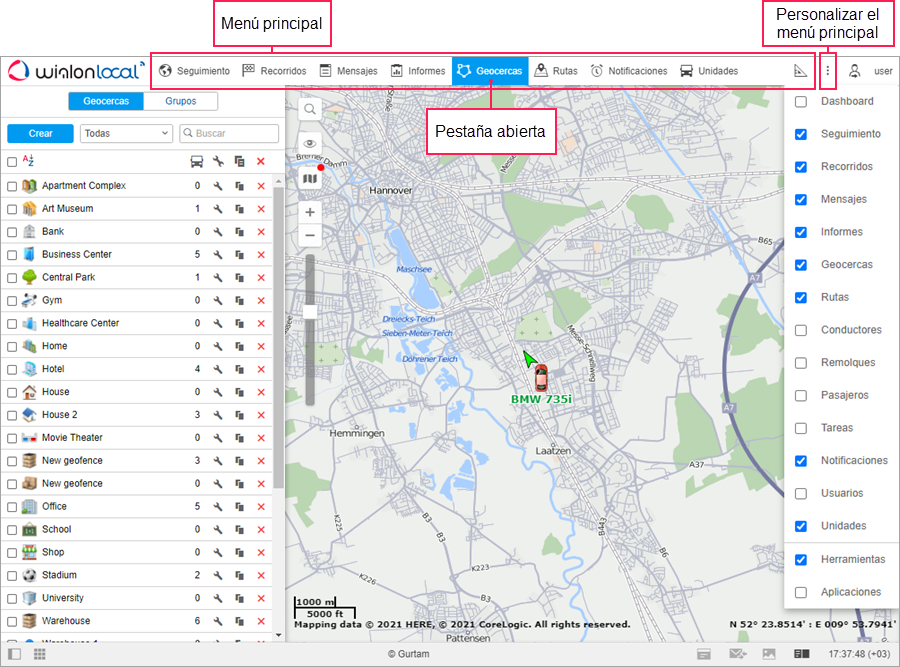Screen dimensions: 900x667
Task: Enable the Dashboard checkbox
Action: click(801, 102)
